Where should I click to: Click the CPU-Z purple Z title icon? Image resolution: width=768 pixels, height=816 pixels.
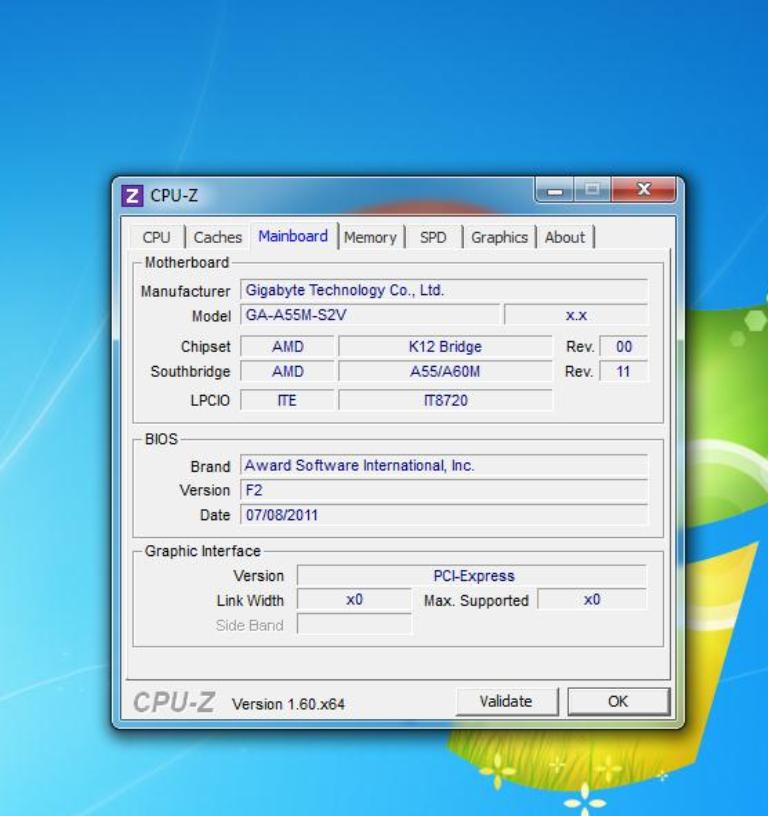tap(132, 196)
